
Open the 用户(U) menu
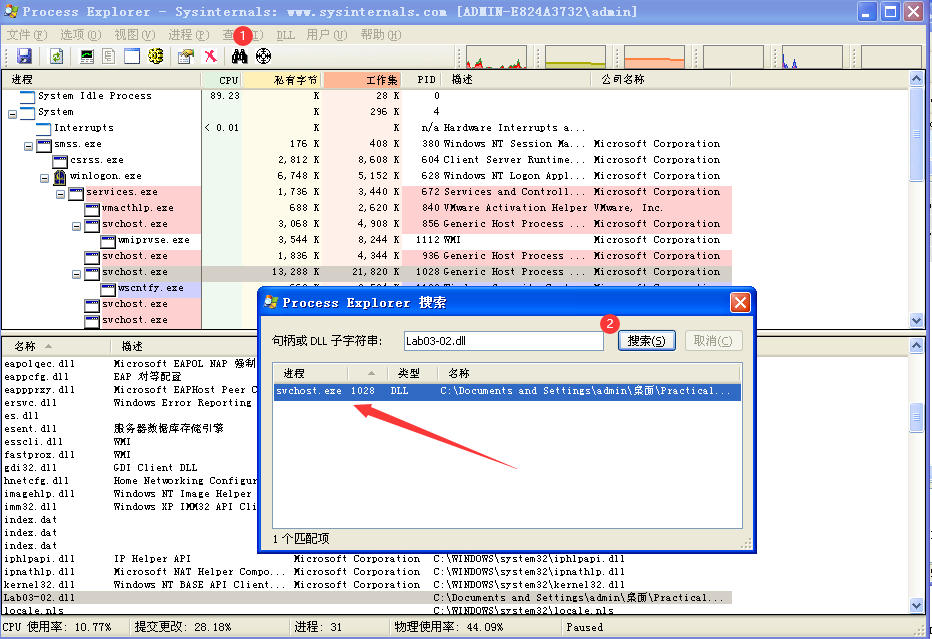[327, 35]
